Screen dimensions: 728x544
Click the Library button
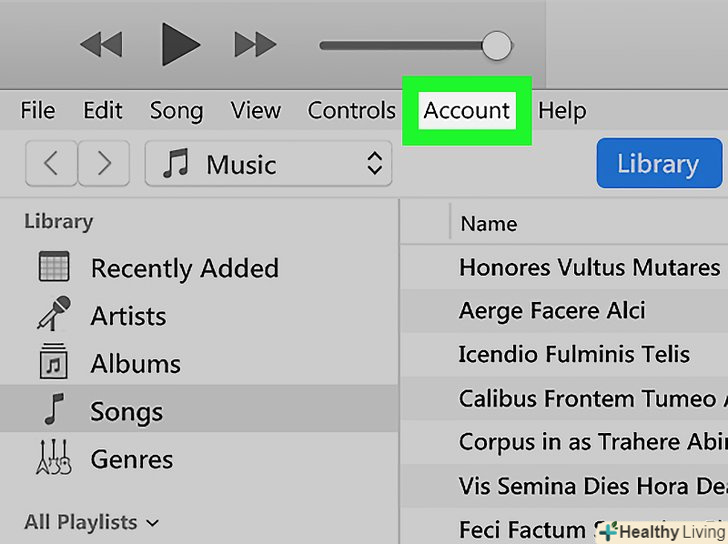658,164
